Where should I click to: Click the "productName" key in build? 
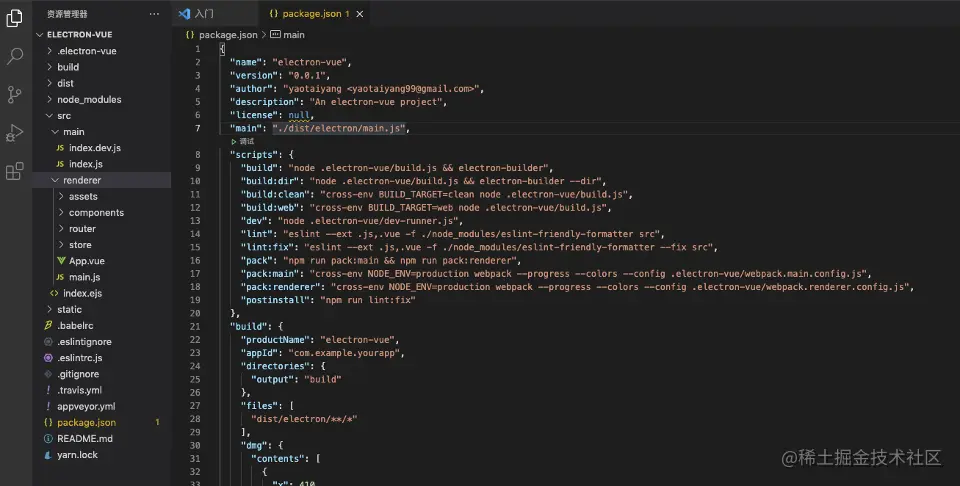(x=275, y=340)
